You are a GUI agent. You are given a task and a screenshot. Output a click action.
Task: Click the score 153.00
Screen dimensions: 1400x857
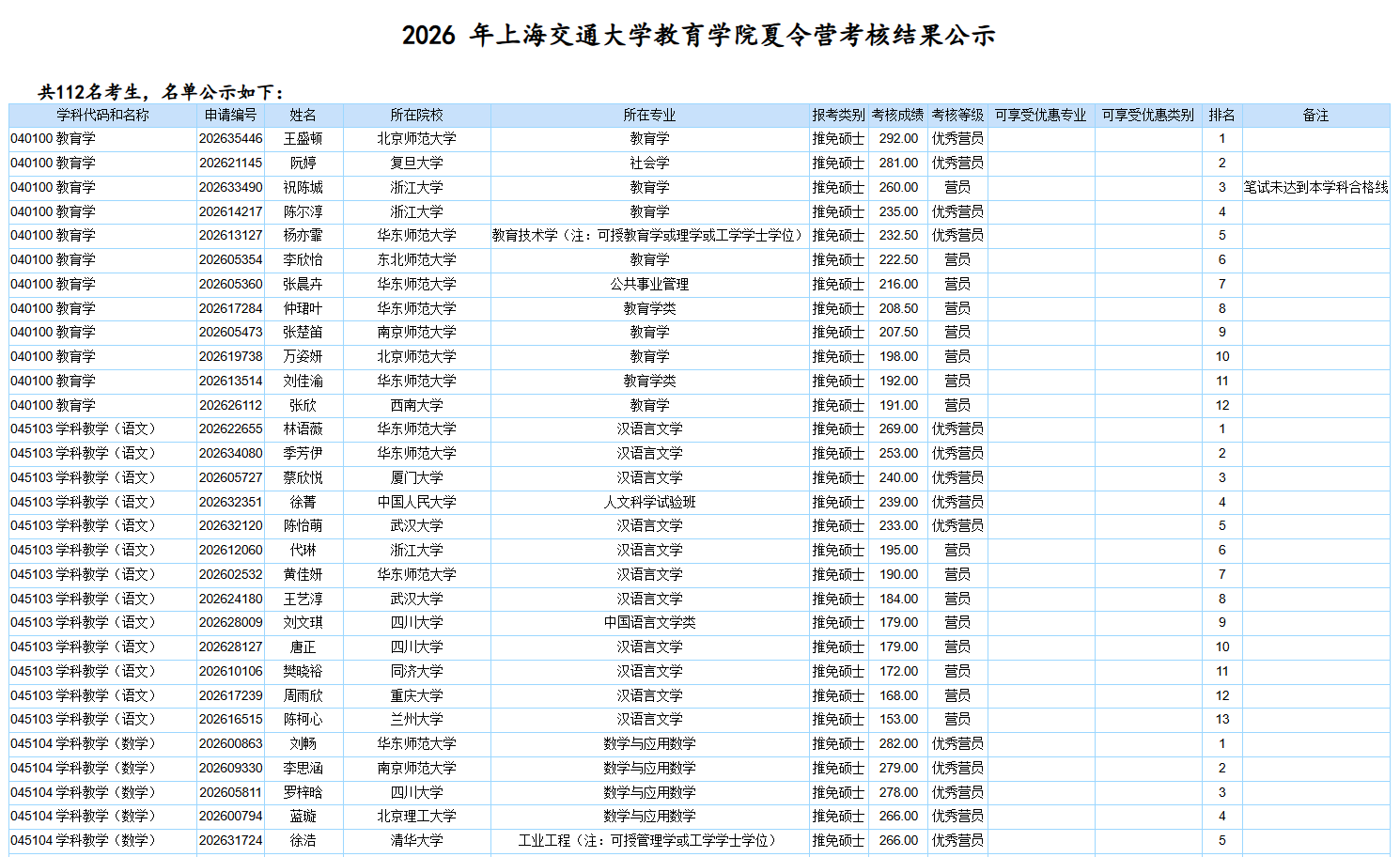(x=898, y=719)
